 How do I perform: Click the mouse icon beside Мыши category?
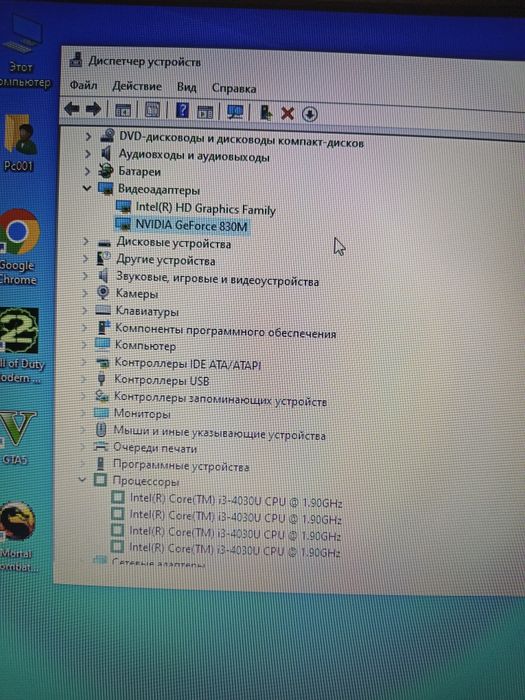click(101, 430)
